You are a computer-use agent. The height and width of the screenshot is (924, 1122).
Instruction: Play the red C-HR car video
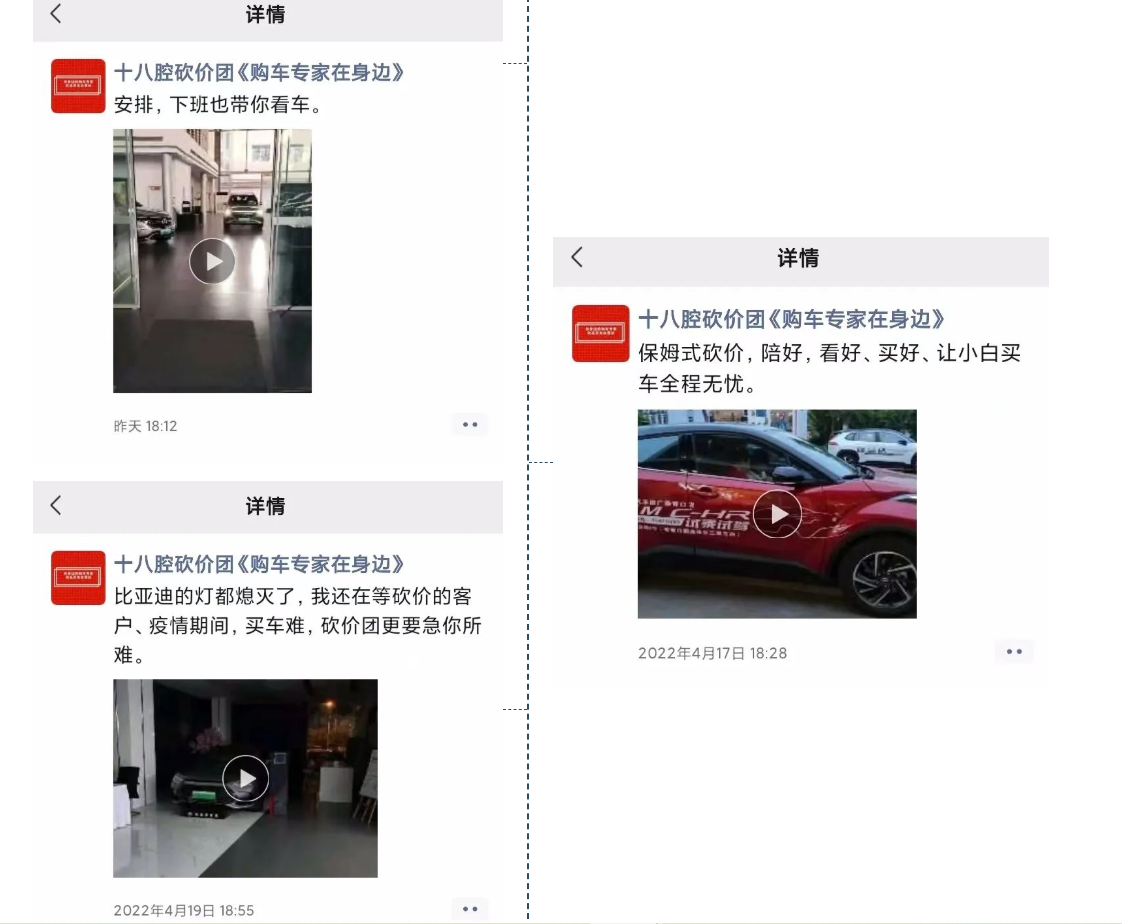pyautogui.click(x=777, y=514)
